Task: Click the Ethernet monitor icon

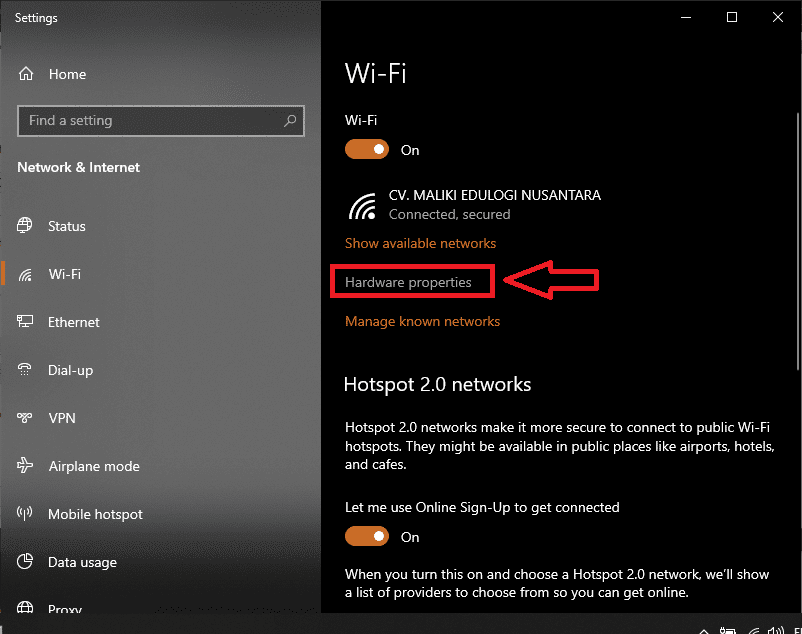Action: pyautogui.click(x=26, y=322)
